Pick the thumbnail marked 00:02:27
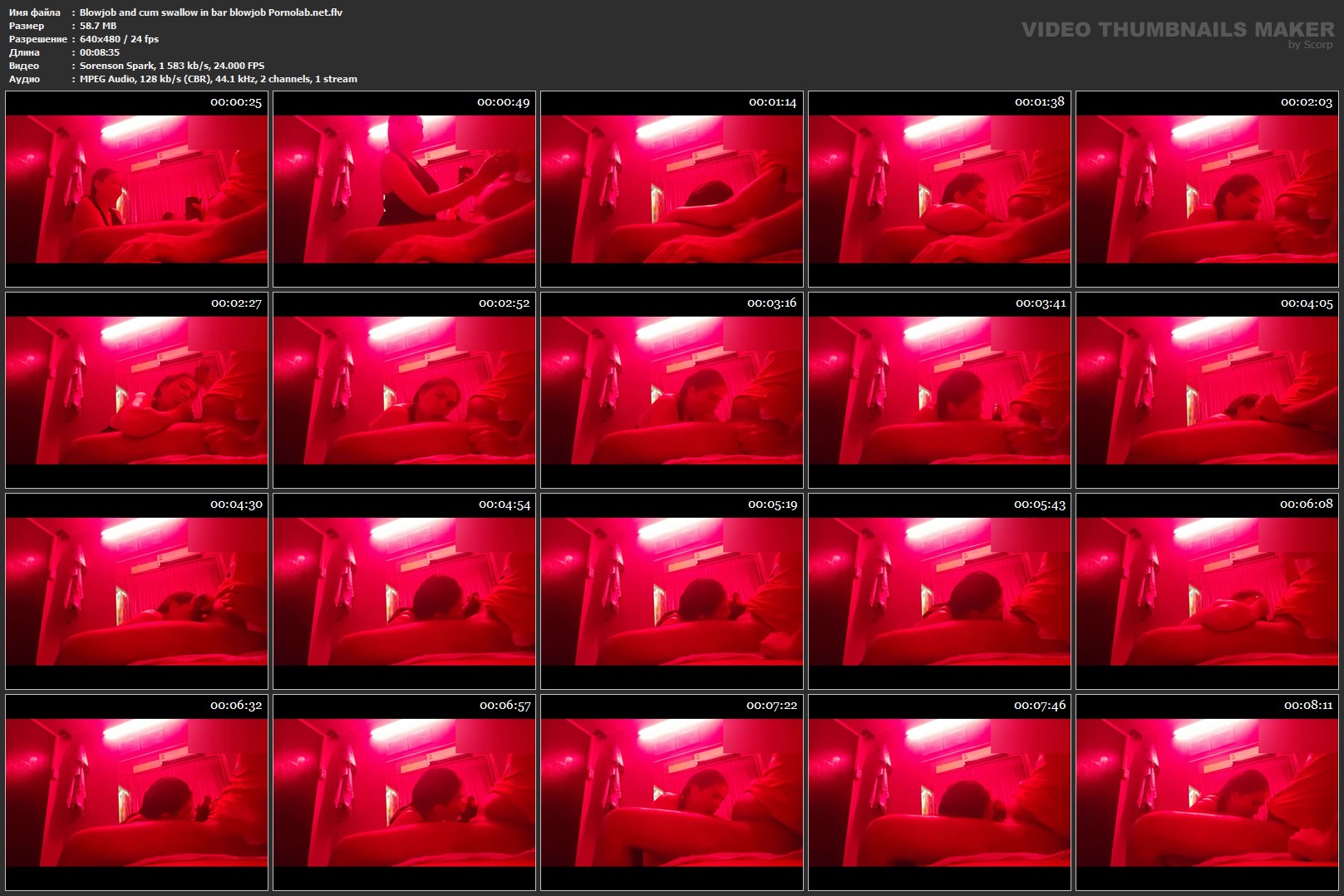The image size is (1344, 896). (x=136, y=391)
